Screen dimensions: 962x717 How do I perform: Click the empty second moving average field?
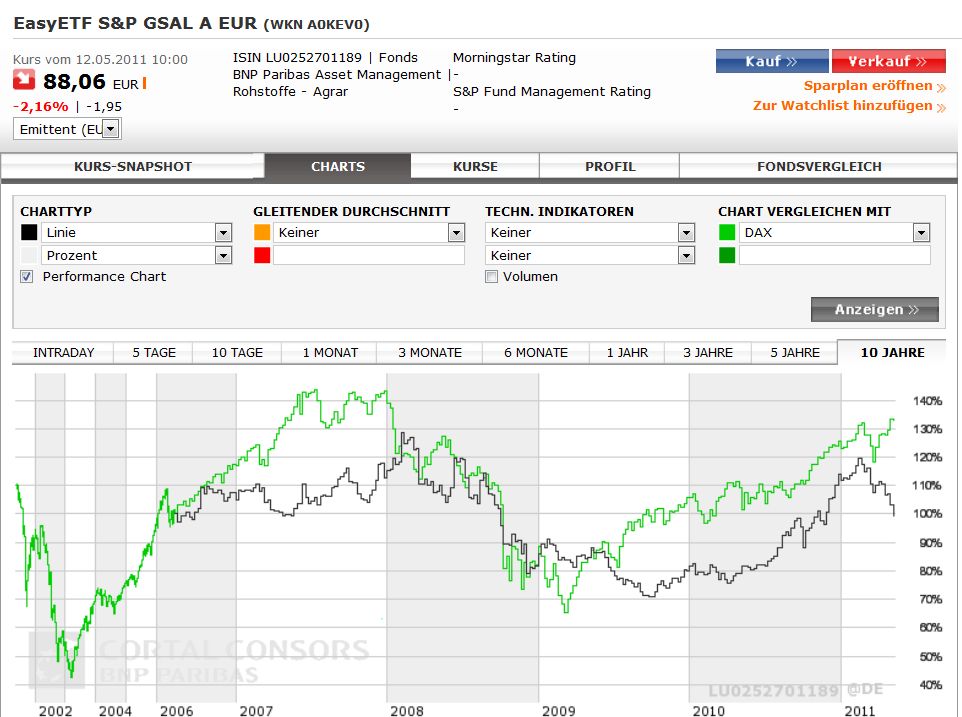point(369,255)
